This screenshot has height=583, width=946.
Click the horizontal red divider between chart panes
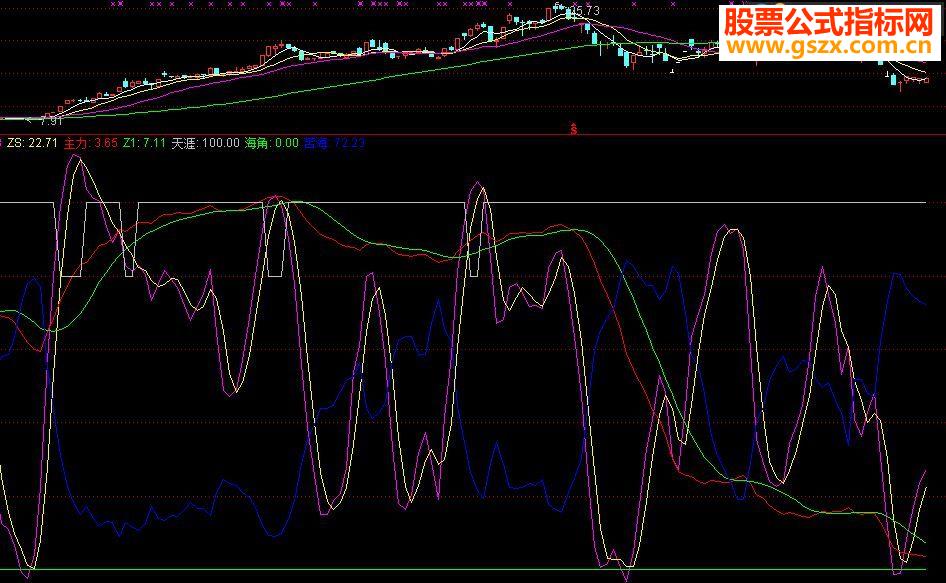pos(473,135)
